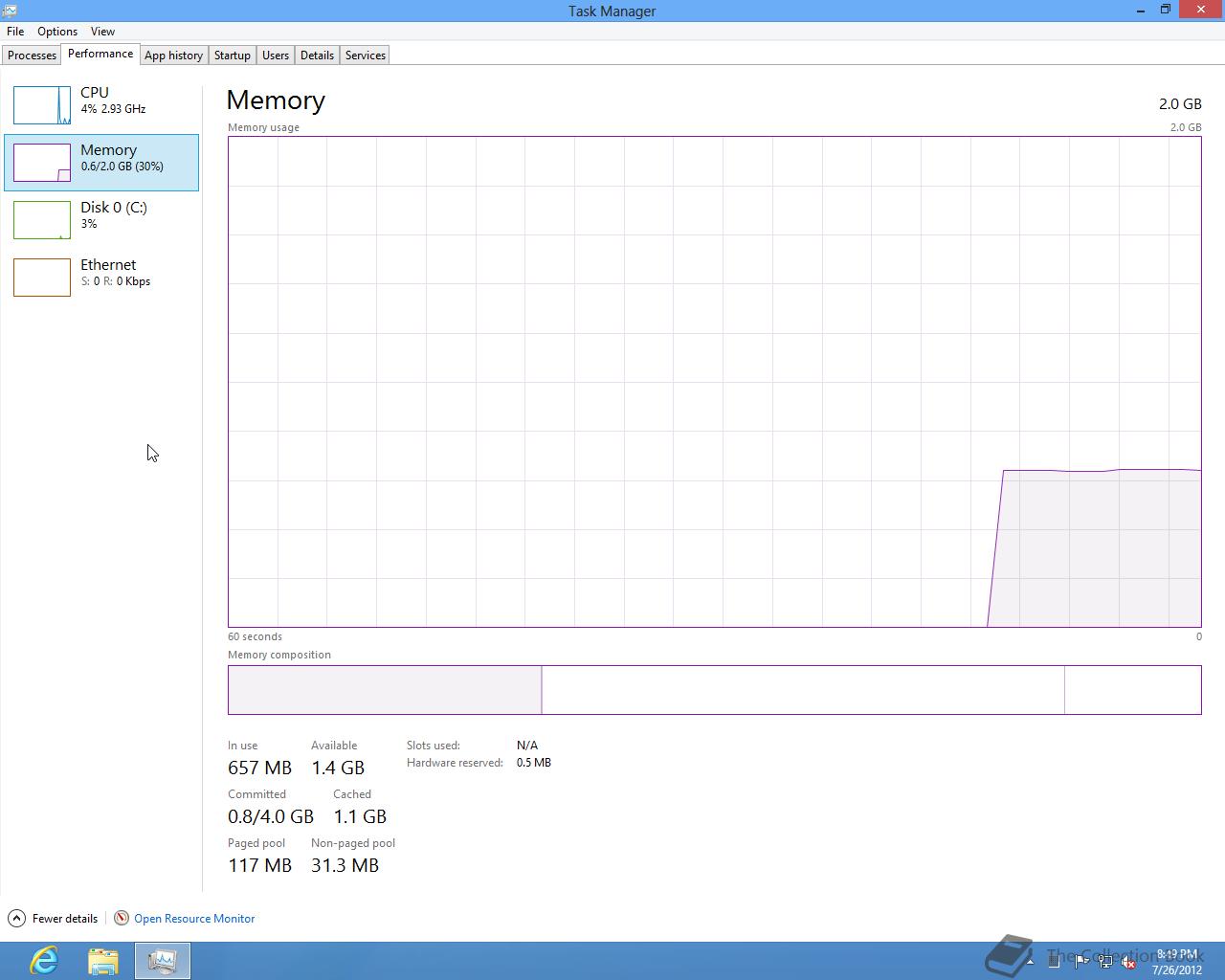The image size is (1225, 980).
Task: Open the taskbar clock 7/26/2012
Action: (1177, 962)
